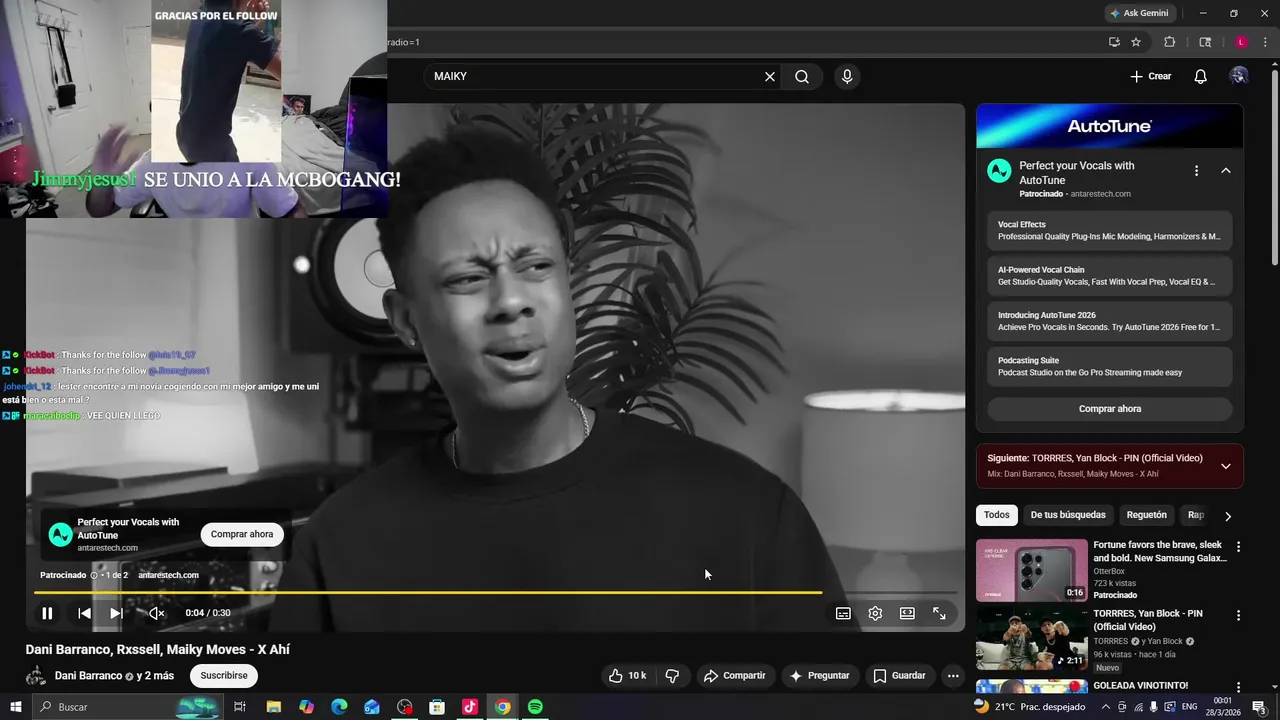This screenshot has width=1280, height=720.
Task: Open the player settings gear
Action: (875, 613)
